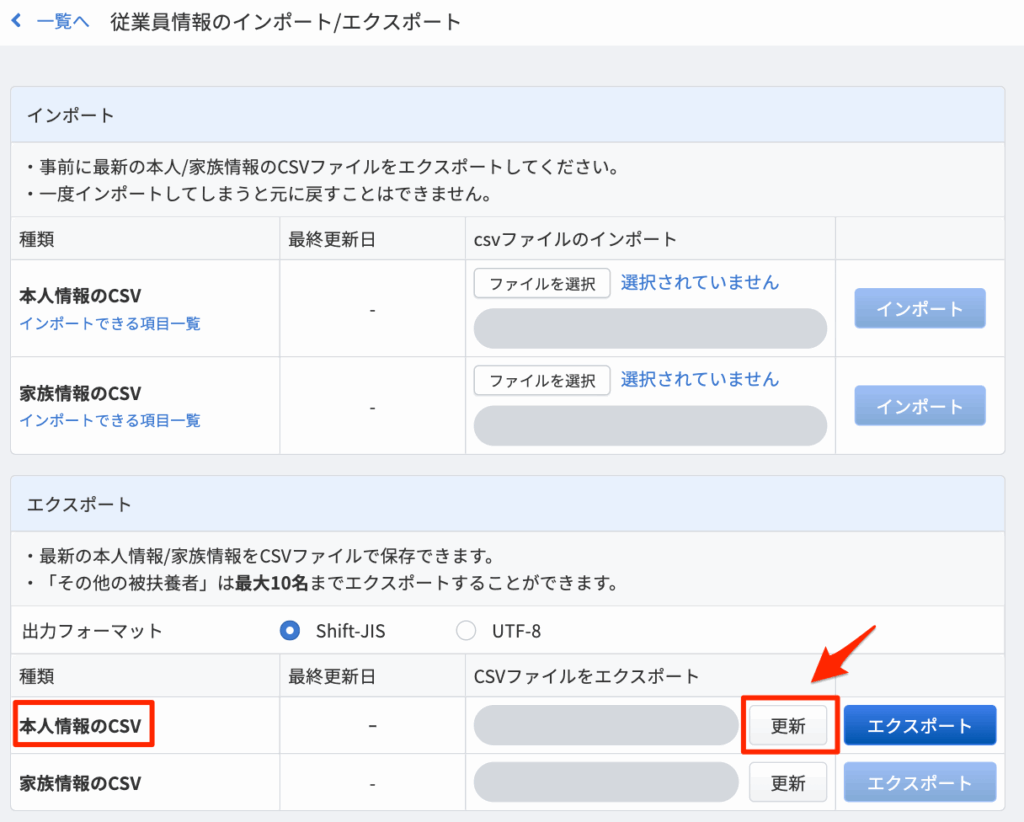Click 選択されていません text in 本人情報 row
The image size is (1024, 822).
(x=699, y=282)
